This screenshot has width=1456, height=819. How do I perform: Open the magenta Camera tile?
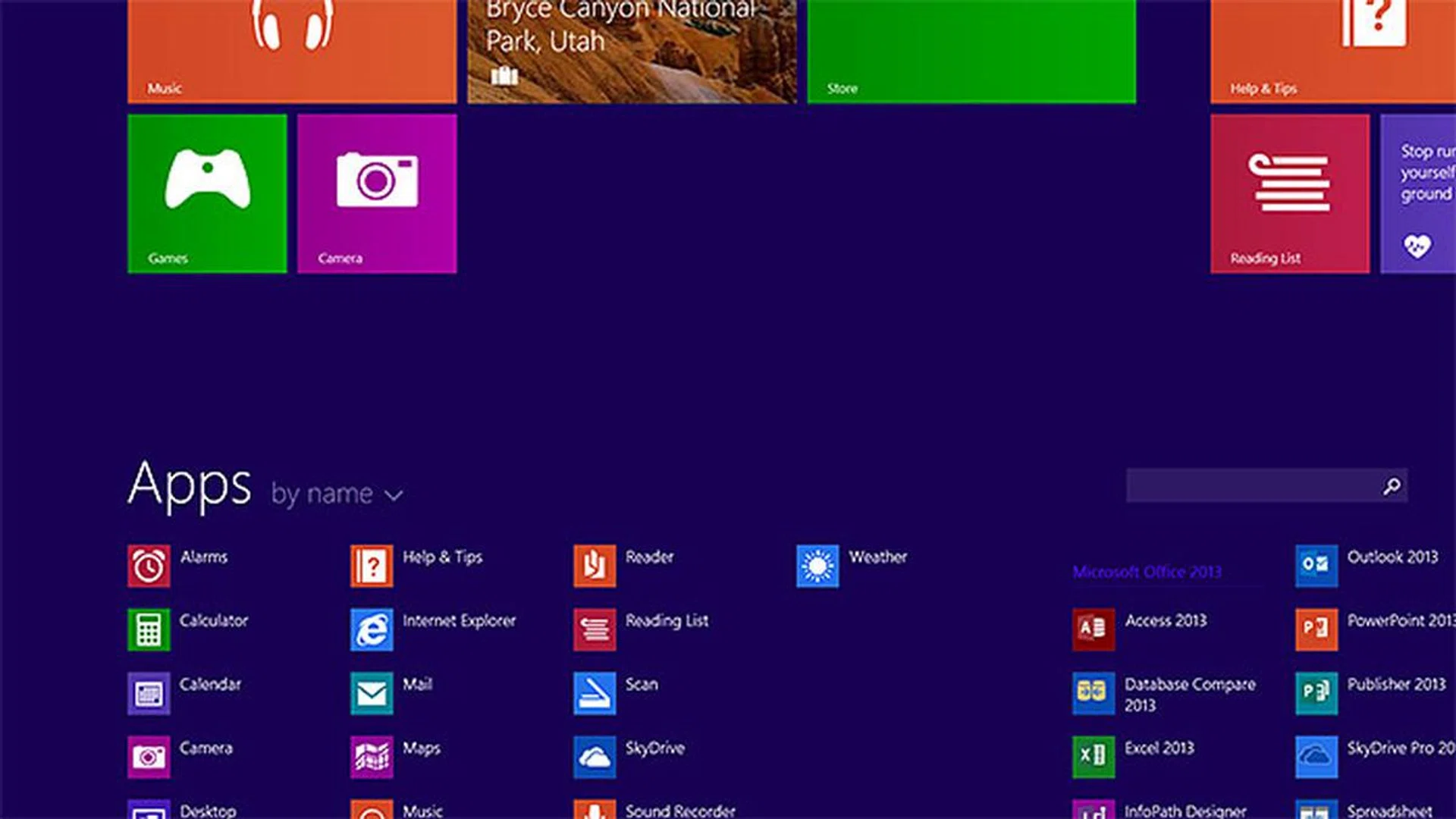tap(377, 193)
